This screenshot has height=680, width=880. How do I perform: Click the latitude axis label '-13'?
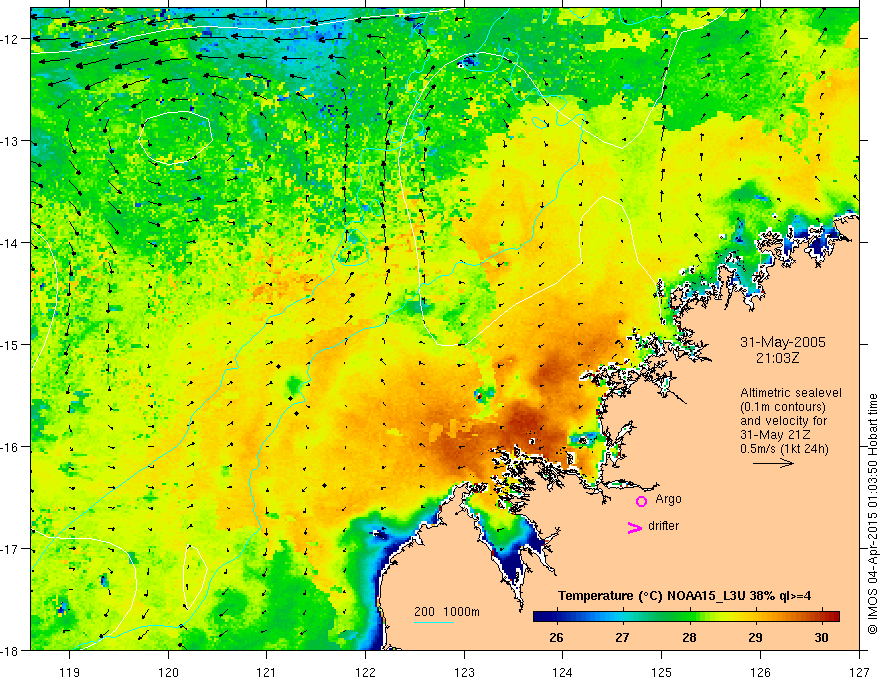pos(11,141)
